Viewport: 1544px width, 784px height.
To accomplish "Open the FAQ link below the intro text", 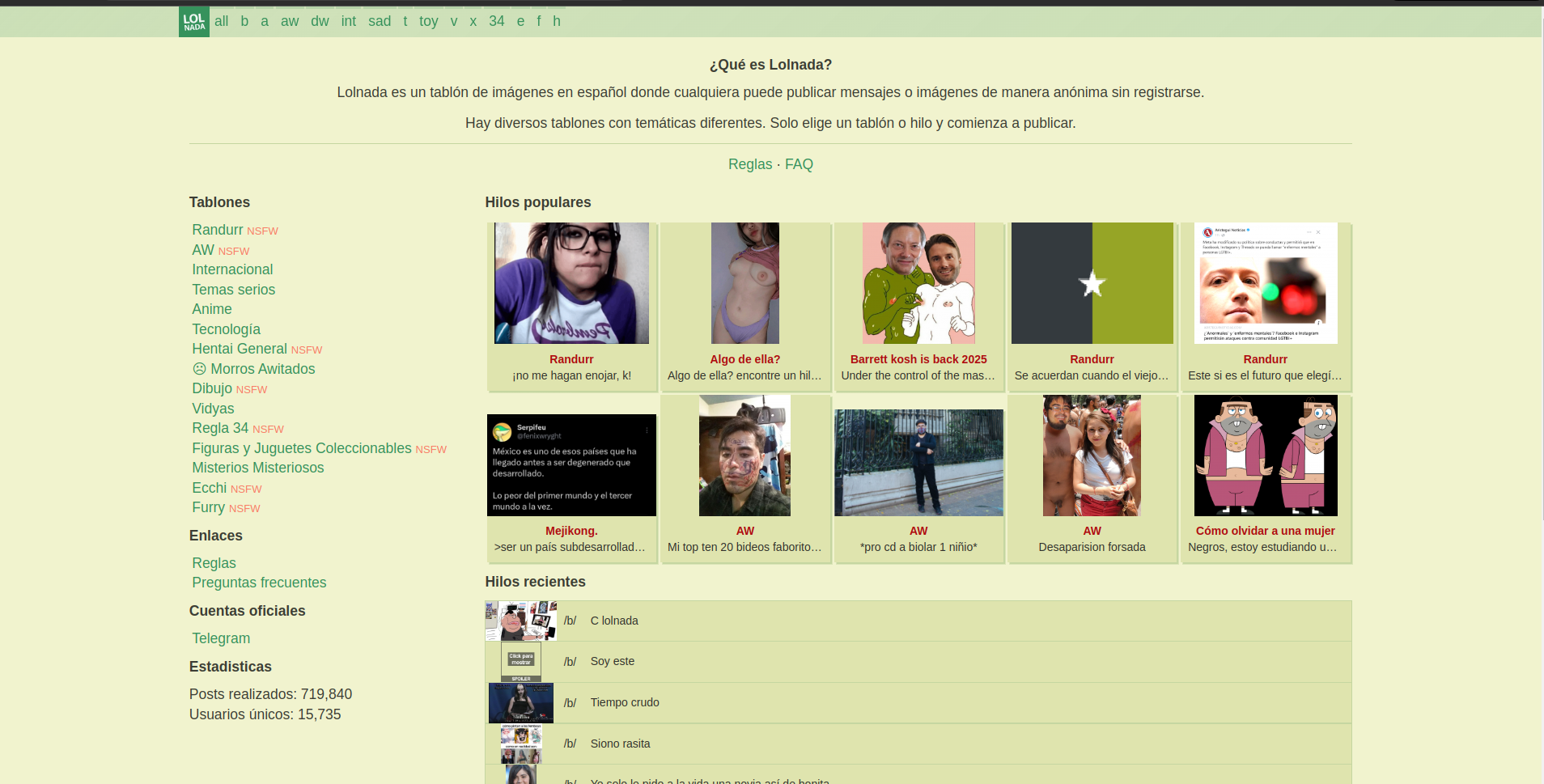I will tap(798, 164).
